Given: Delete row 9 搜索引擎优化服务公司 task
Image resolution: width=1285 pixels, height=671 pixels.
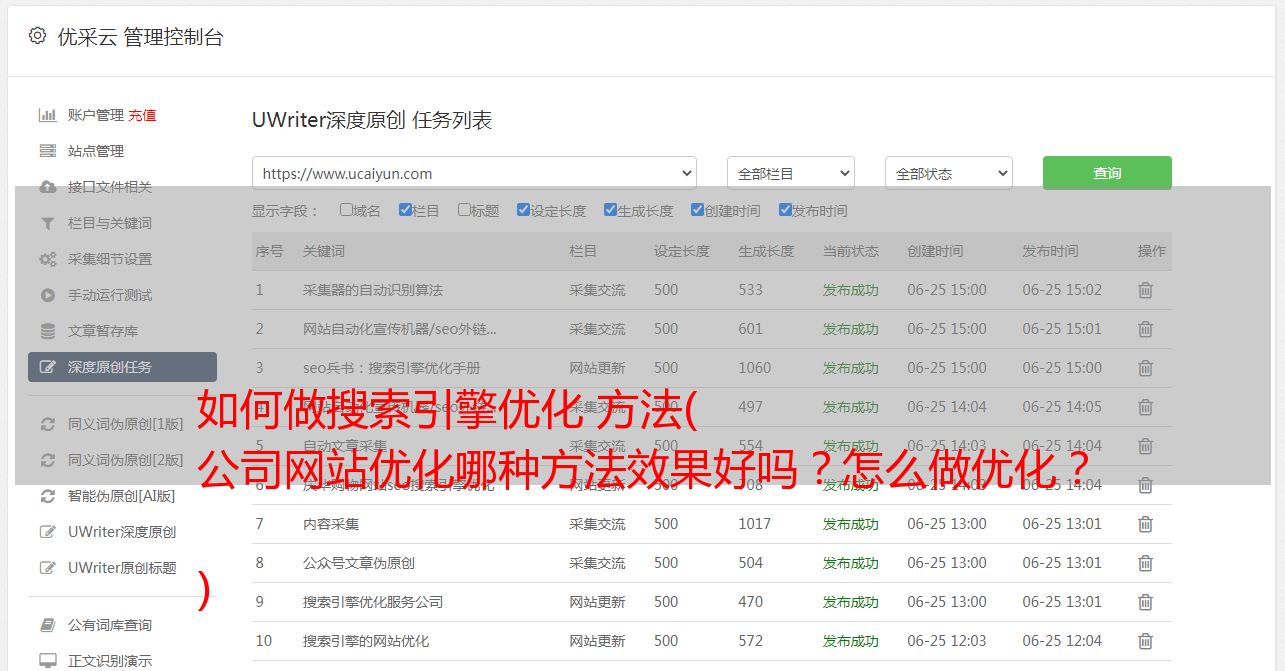Looking at the screenshot, I should coord(1146,602).
